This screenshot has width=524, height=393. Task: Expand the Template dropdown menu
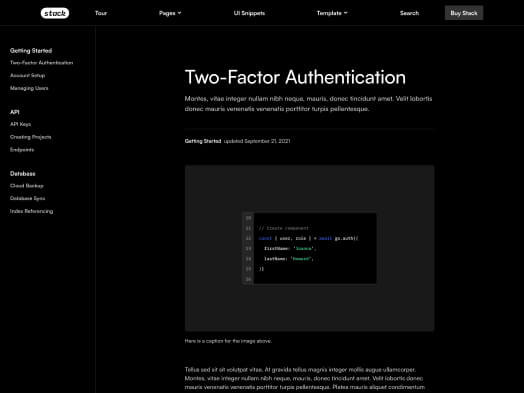pyautogui.click(x=332, y=13)
